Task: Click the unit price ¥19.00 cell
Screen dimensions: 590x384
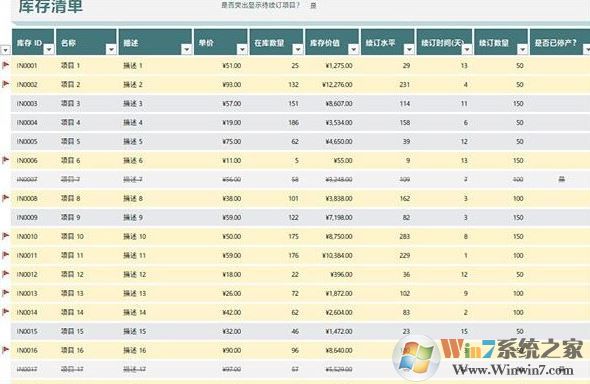Action: [232, 123]
